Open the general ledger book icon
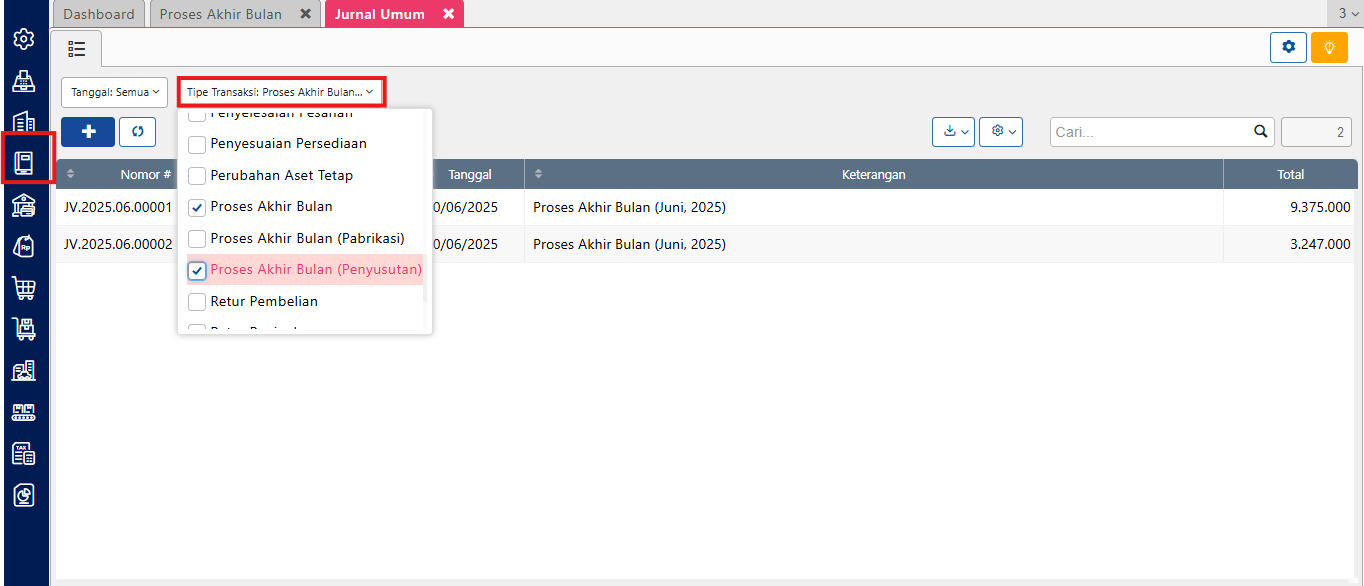The height and width of the screenshot is (586, 1364). [24, 163]
